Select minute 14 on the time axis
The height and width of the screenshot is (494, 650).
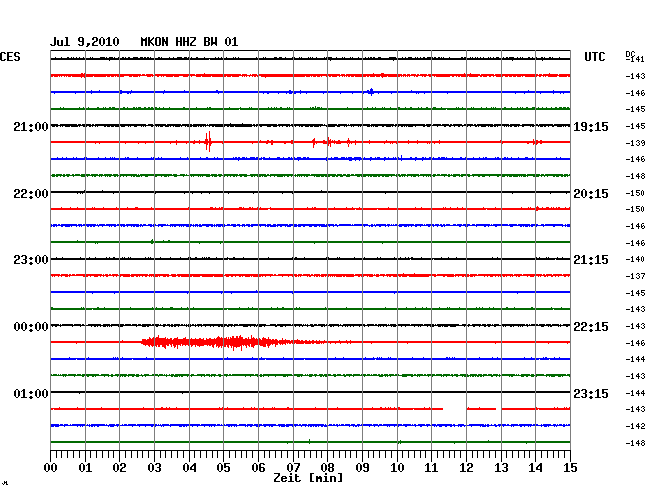click(535, 468)
